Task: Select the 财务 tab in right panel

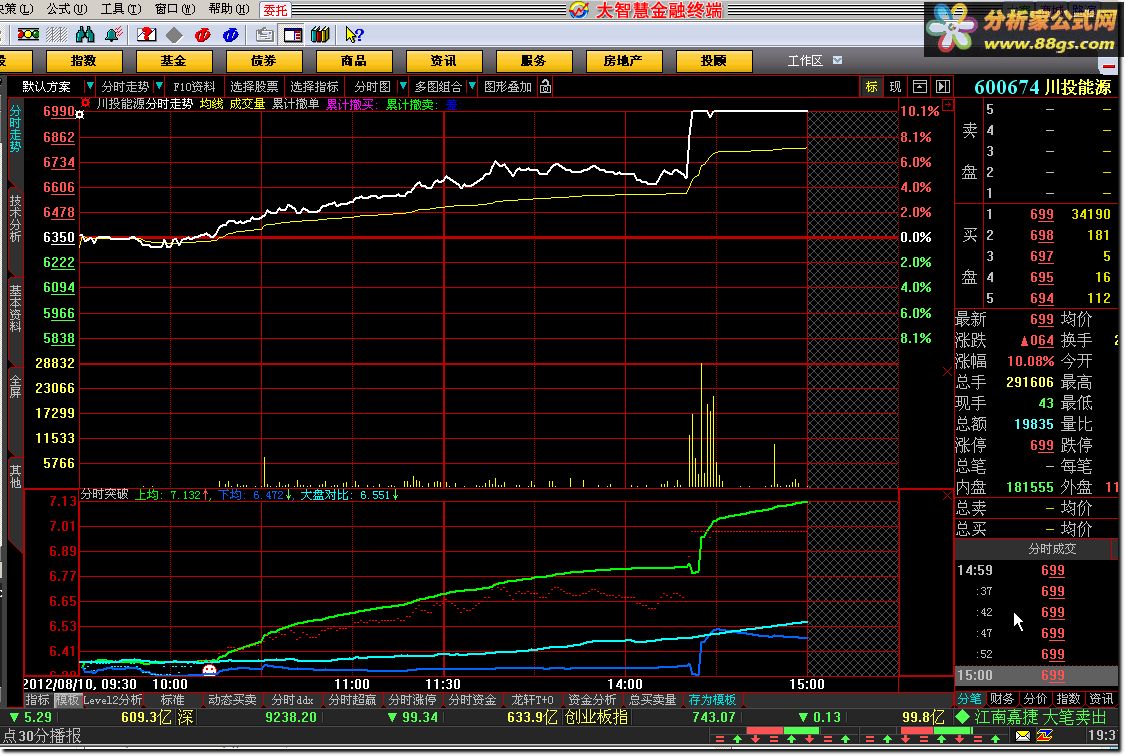Action: (1002, 699)
